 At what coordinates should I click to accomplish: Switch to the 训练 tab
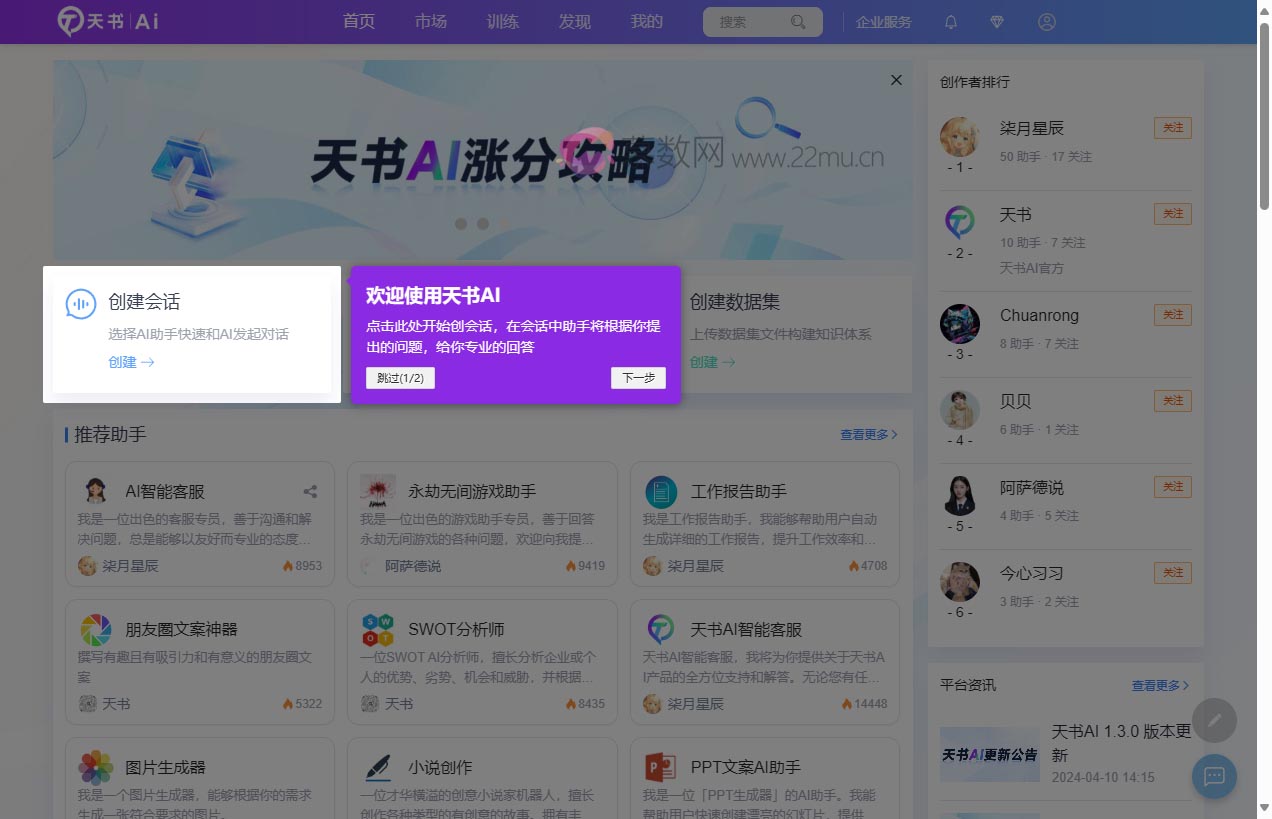point(502,21)
